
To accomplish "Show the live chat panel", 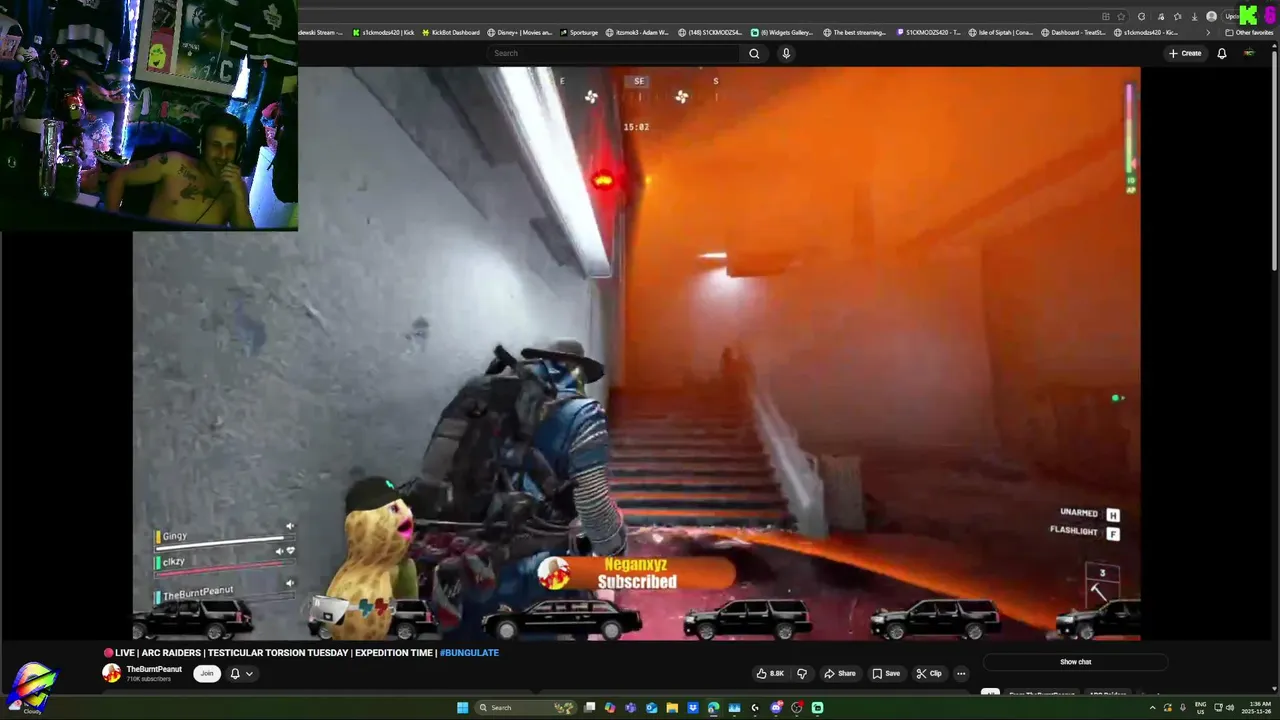I will coord(1076,662).
